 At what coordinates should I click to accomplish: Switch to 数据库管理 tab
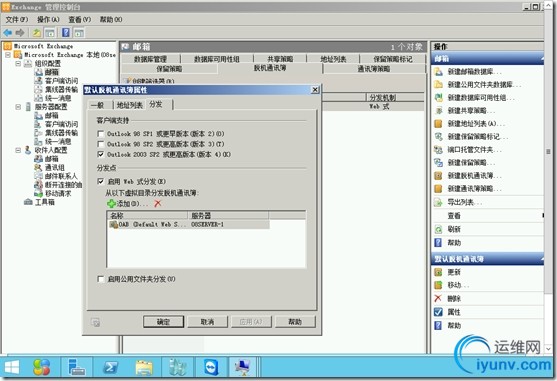tap(150, 59)
